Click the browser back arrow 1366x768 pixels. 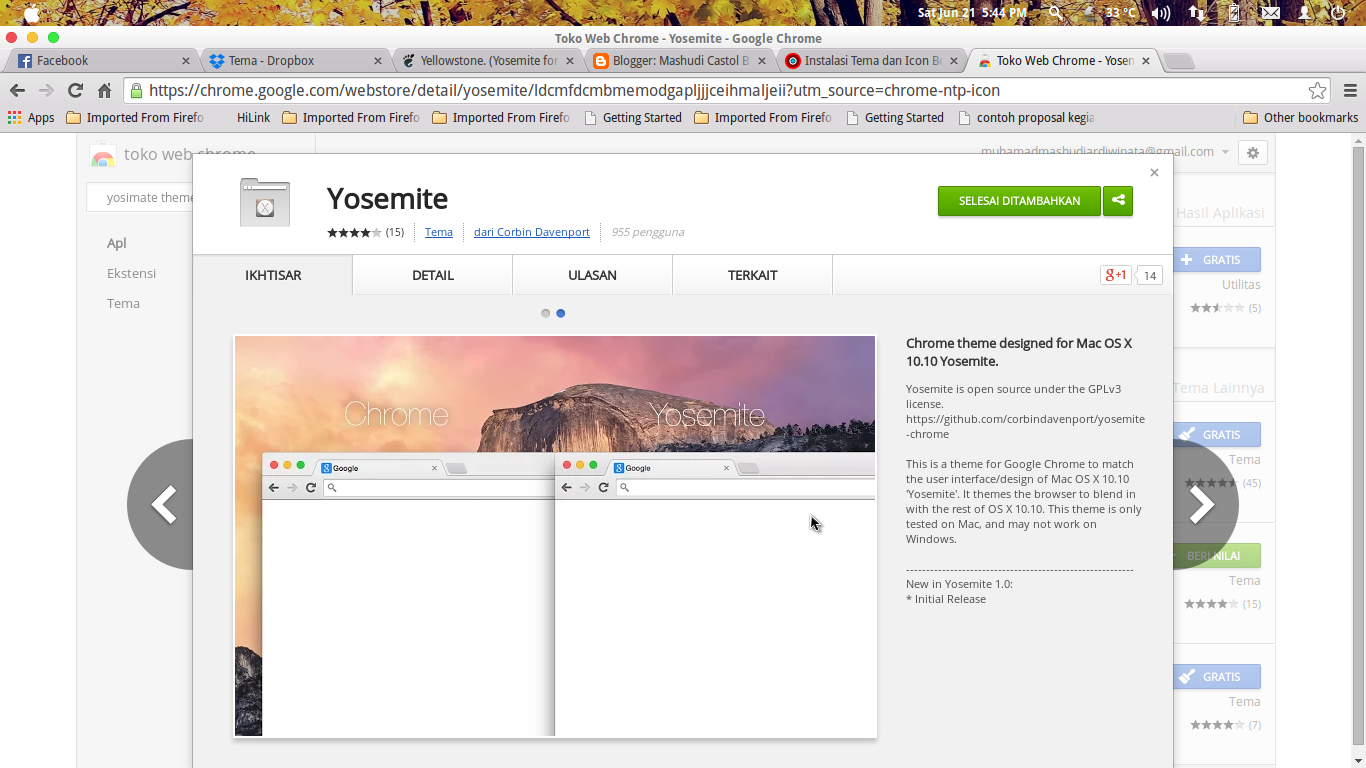[17, 90]
